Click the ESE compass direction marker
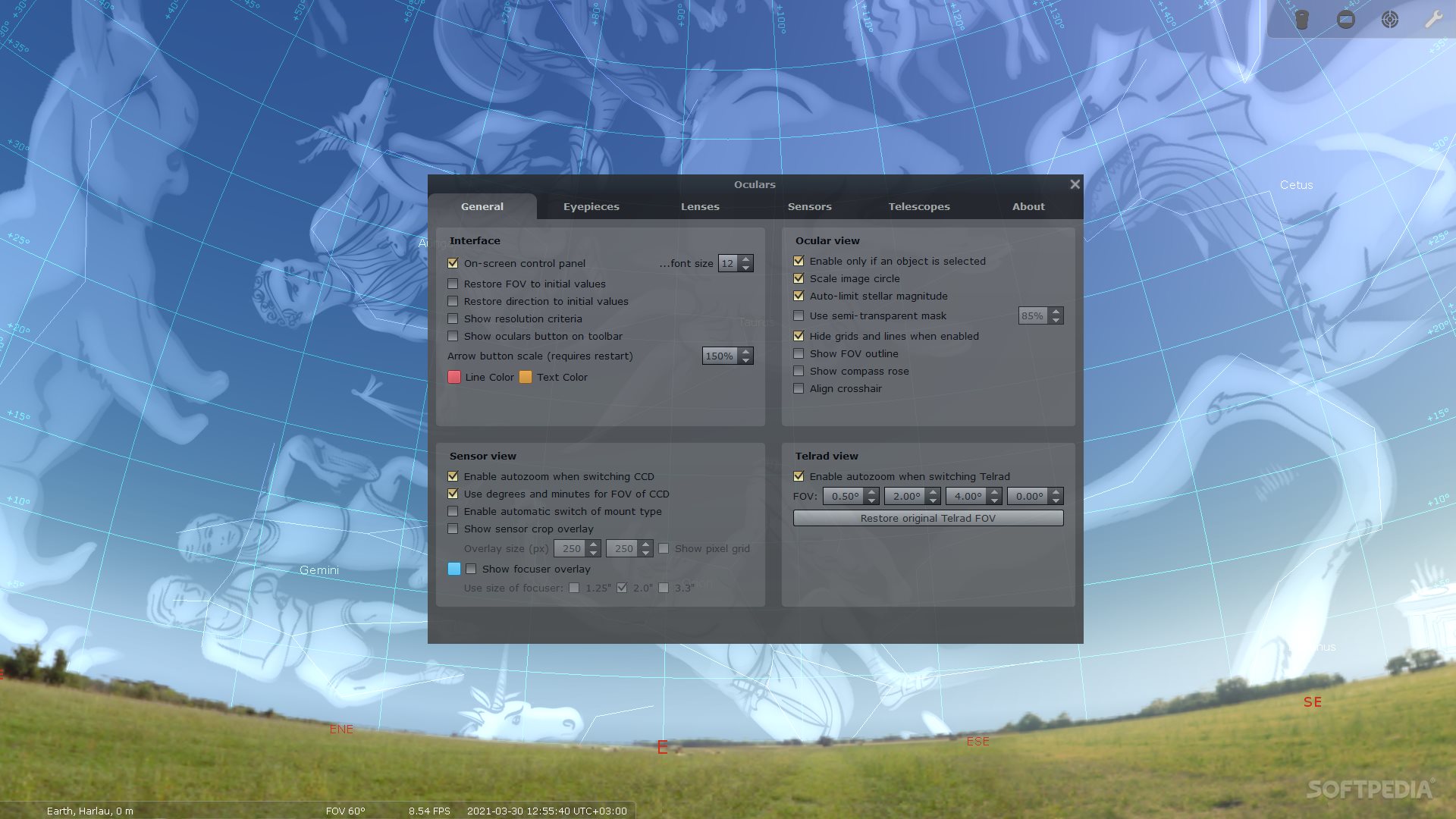Viewport: 1456px width, 819px height. coord(977,741)
